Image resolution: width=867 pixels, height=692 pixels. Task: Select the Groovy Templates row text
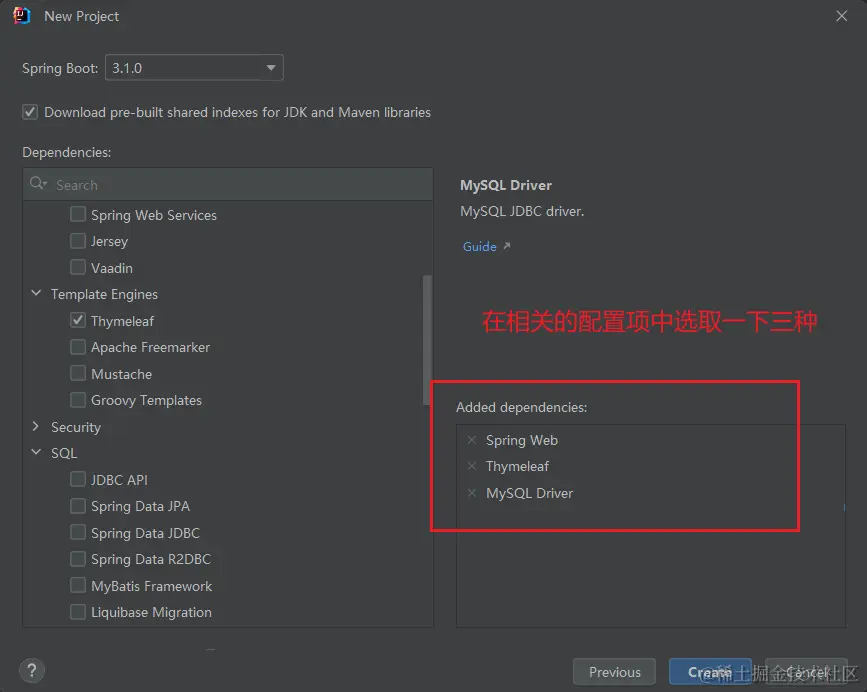147,400
